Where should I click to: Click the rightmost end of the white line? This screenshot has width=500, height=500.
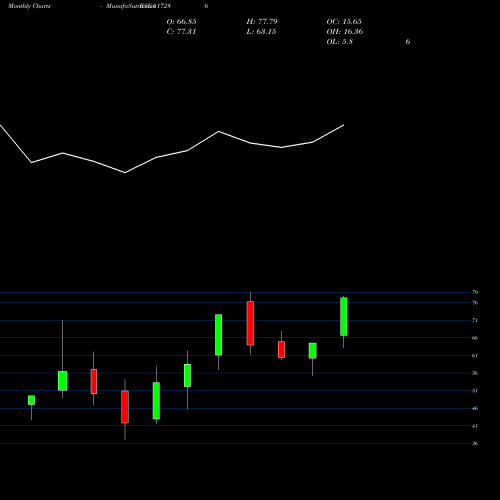[x=344, y=125]
